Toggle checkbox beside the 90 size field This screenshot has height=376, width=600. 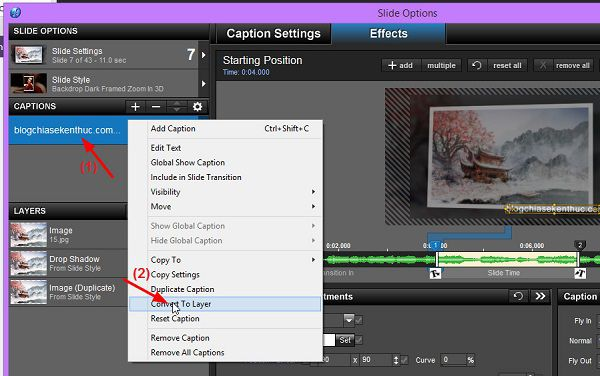(404, 360)
